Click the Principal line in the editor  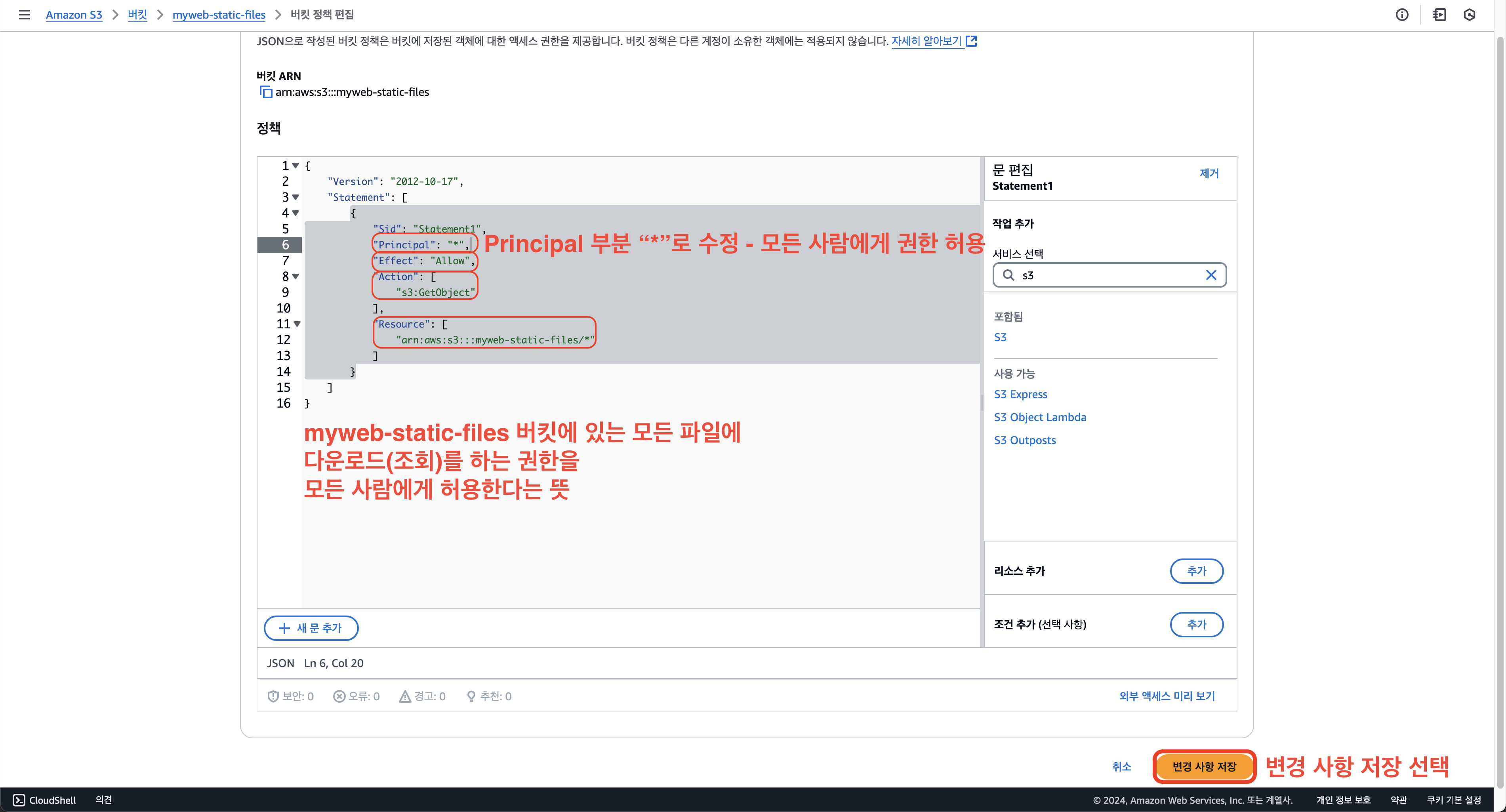click(421, 245)
